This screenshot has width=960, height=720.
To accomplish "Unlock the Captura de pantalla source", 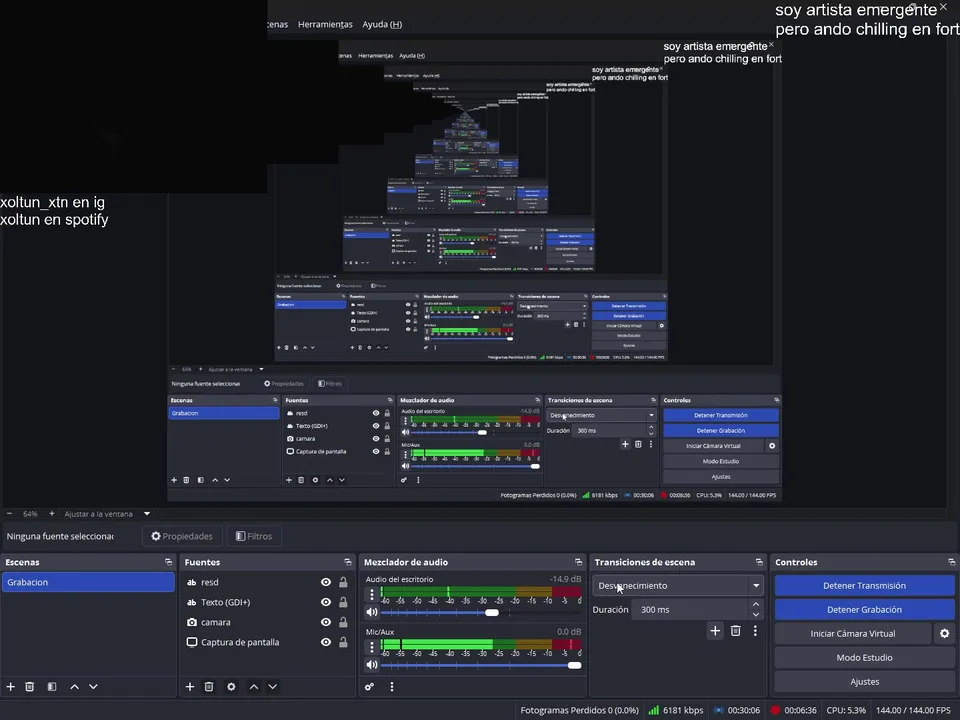I will [343, 642].
